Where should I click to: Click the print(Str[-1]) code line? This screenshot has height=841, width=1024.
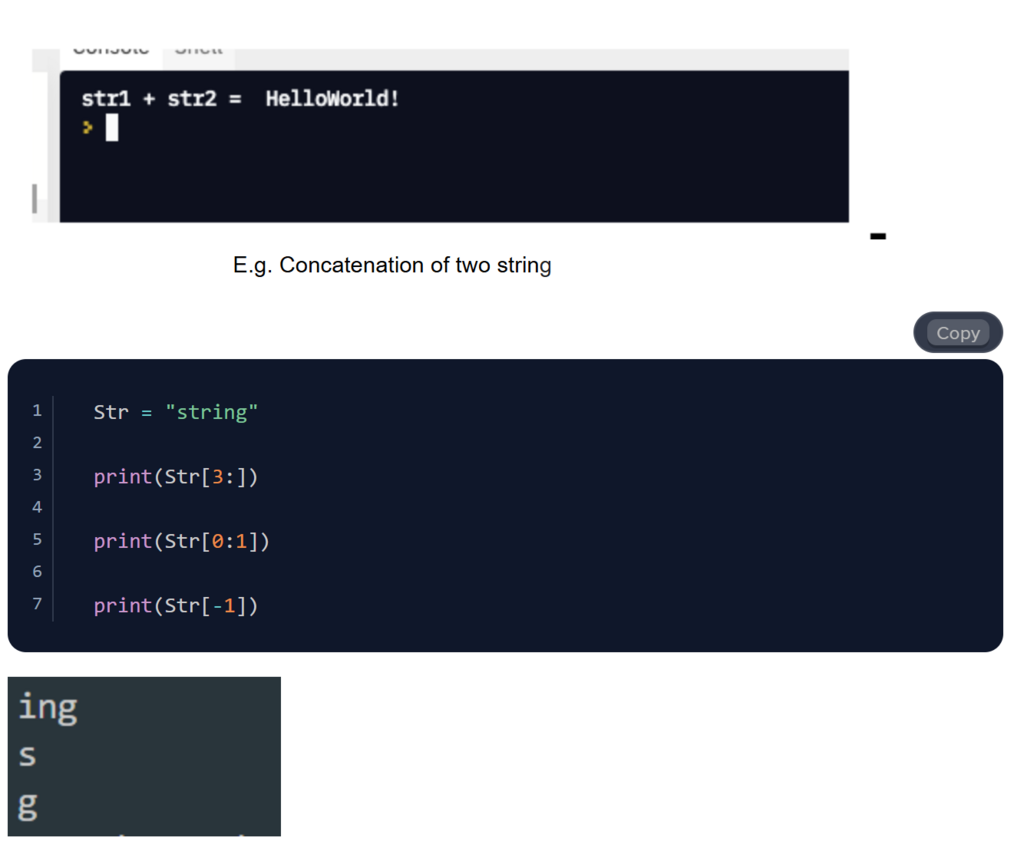pos(175,605)
